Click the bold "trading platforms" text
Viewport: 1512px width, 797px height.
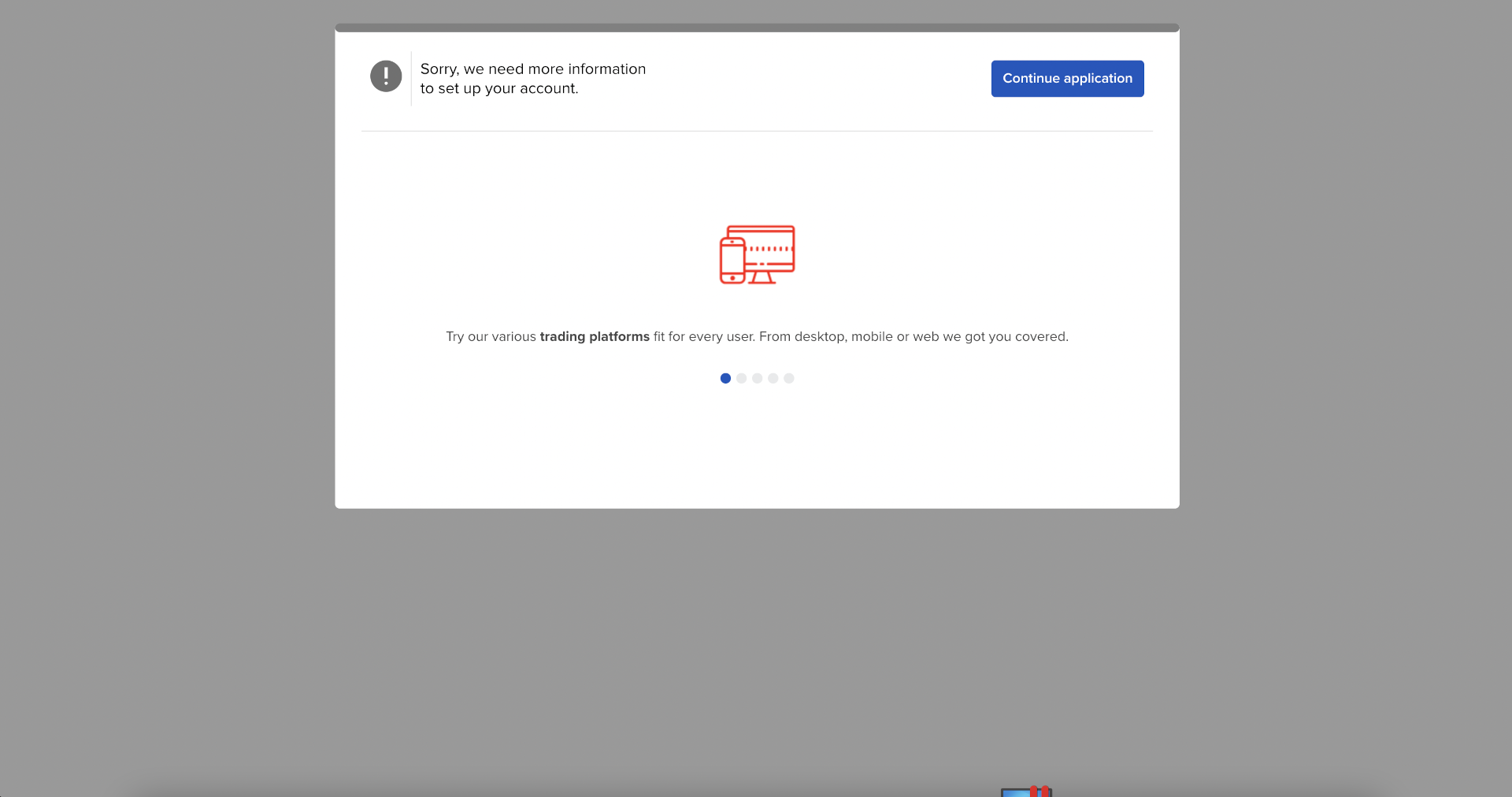[595, 337]
